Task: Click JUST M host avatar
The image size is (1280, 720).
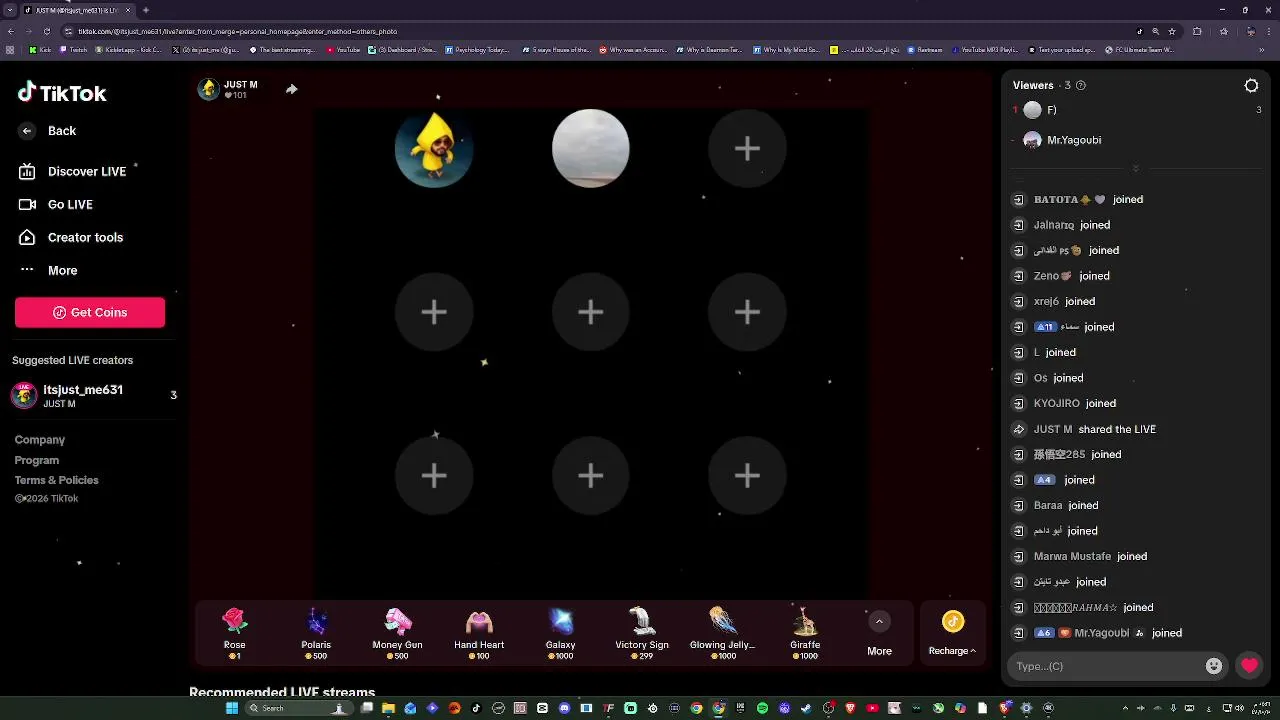Action: point(208,89)
